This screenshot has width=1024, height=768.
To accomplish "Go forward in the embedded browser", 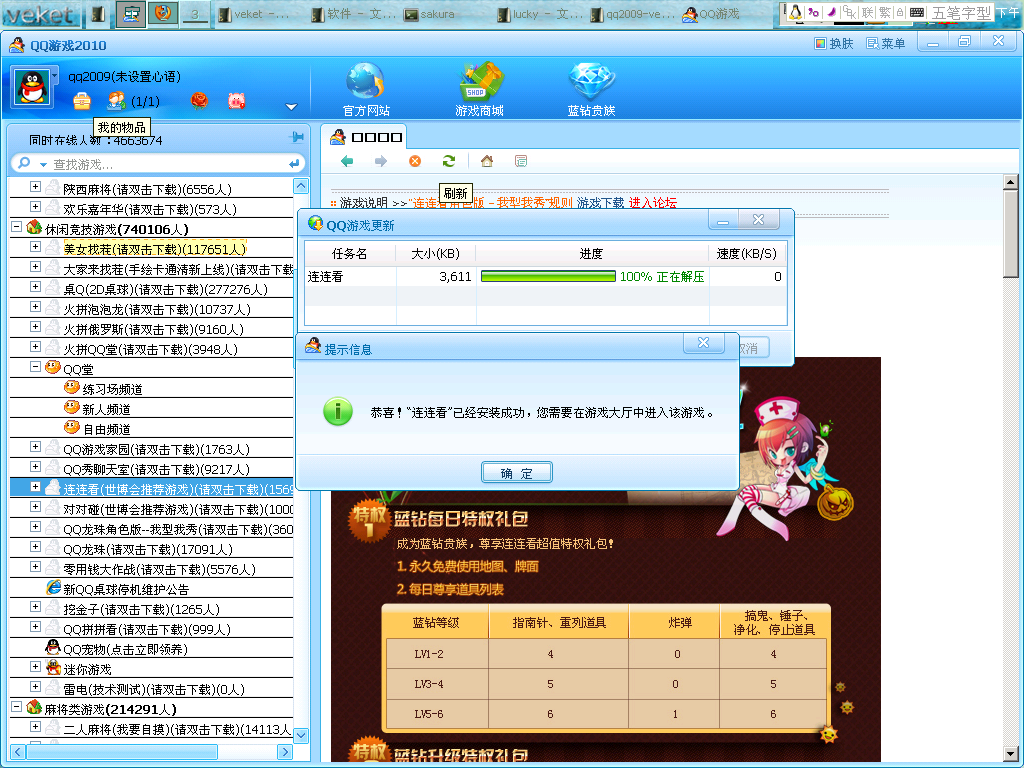I will pyautogui.click(x=381, y=161).
